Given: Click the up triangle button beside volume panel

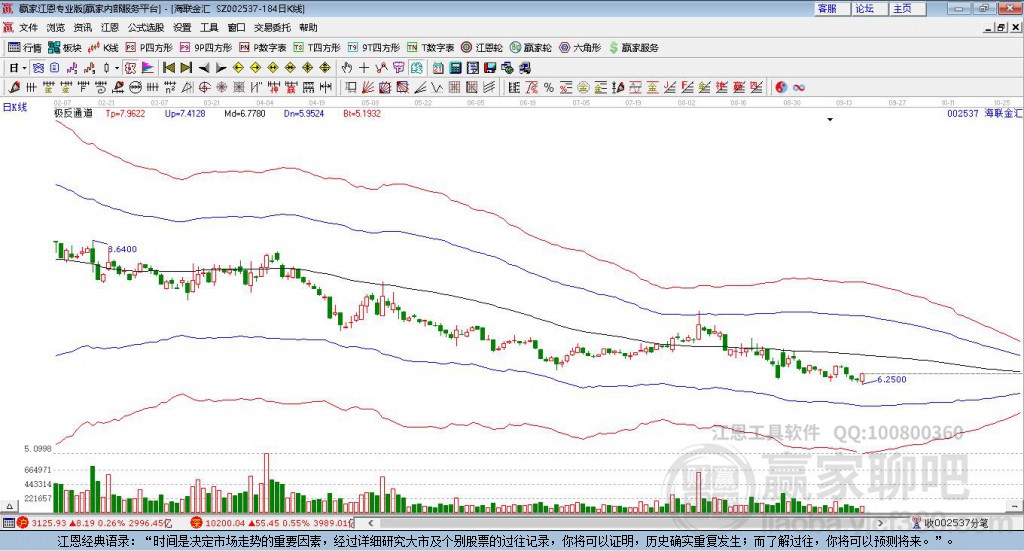Looking at the screenshot, I should (x=9, y=506).
